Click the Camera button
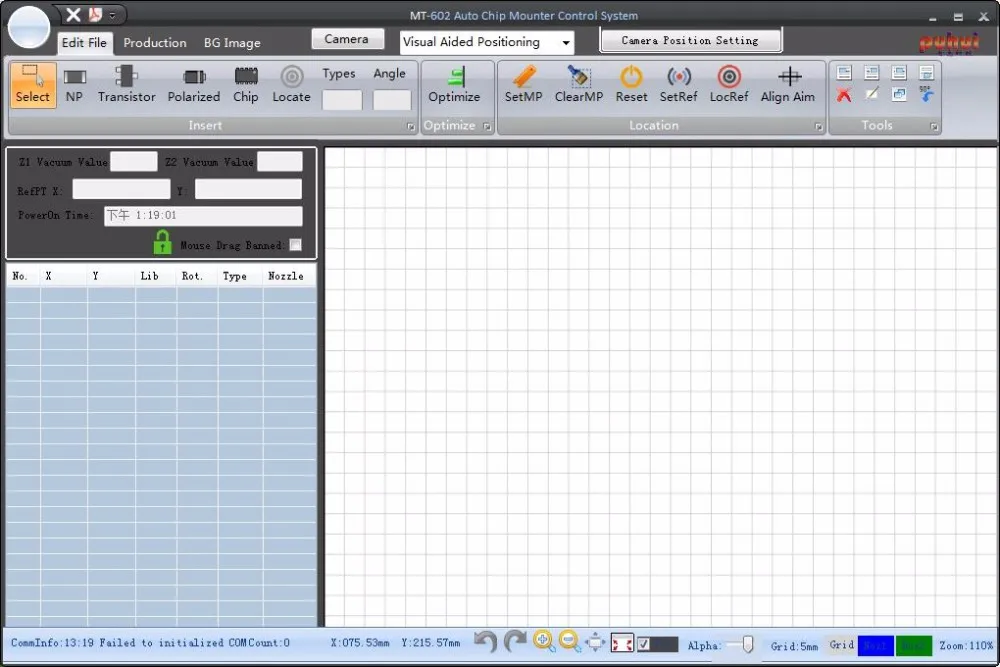The width and height of the screenshot is (1000, 667). coord(348,39)
